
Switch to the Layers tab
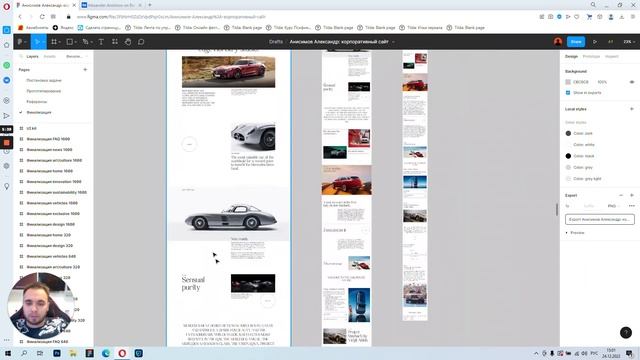(x=32, y=56)
